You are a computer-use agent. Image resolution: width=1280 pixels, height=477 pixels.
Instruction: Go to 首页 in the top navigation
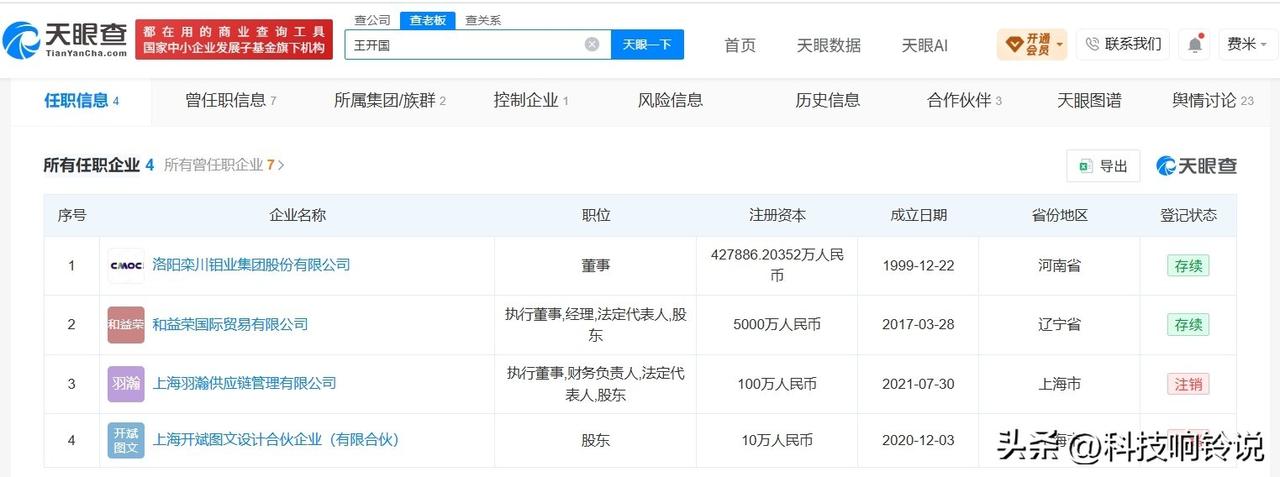740,45
